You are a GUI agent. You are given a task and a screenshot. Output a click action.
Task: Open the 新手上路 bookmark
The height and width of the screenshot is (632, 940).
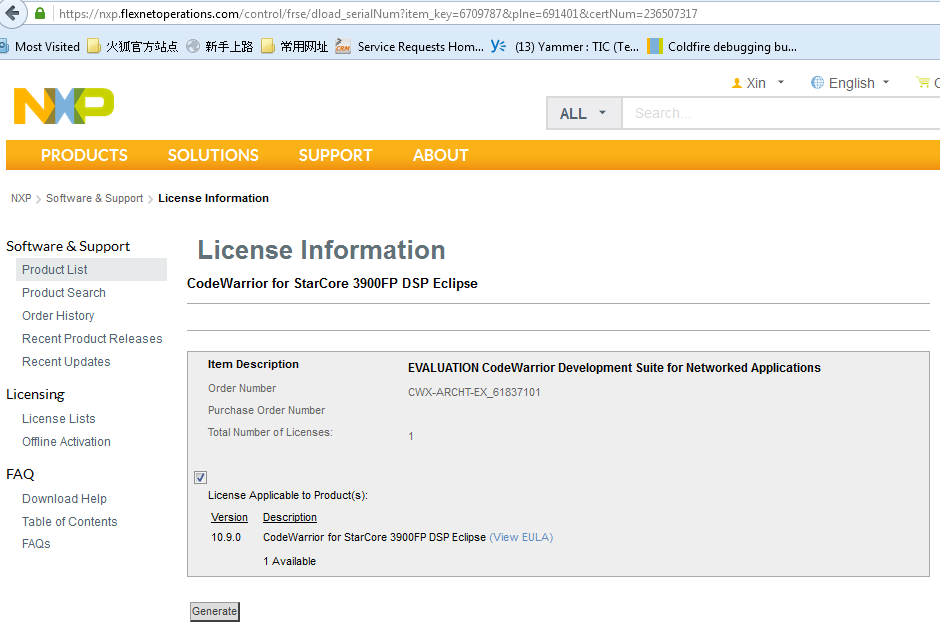coord(220,47)
